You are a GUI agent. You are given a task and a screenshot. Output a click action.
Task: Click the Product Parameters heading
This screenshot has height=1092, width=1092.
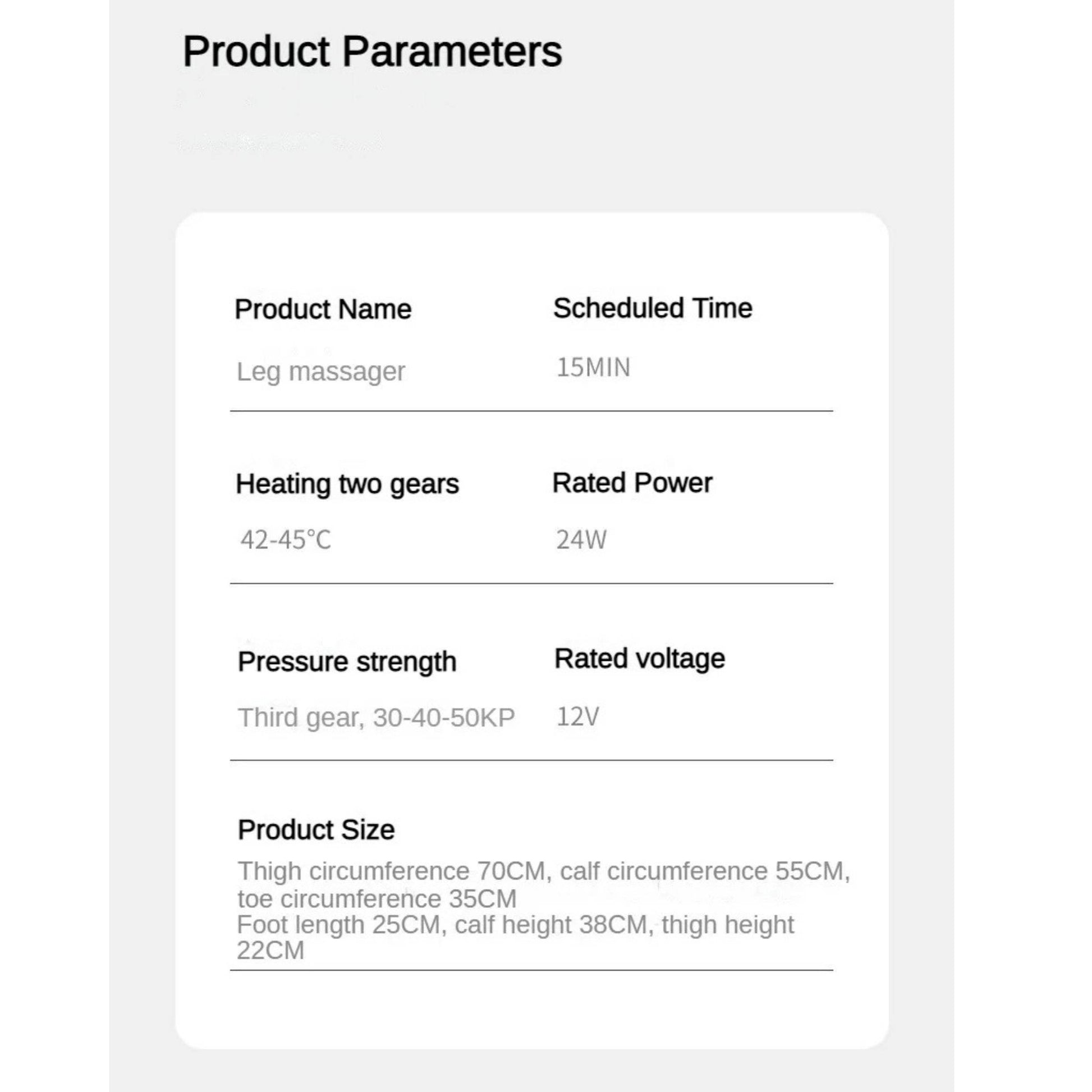[x=373, y=52]
